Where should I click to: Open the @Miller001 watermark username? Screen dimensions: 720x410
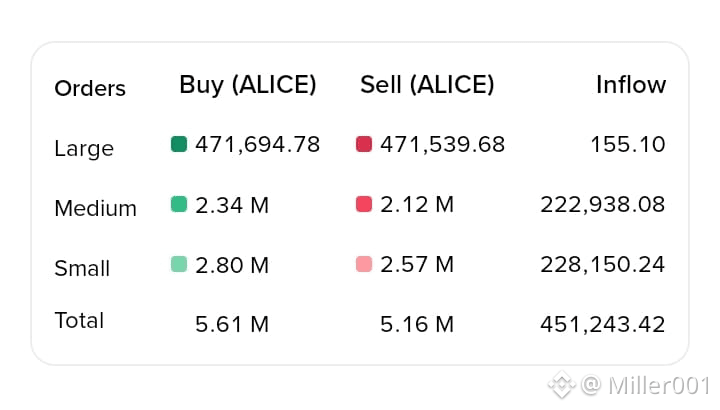click(645, 385)
